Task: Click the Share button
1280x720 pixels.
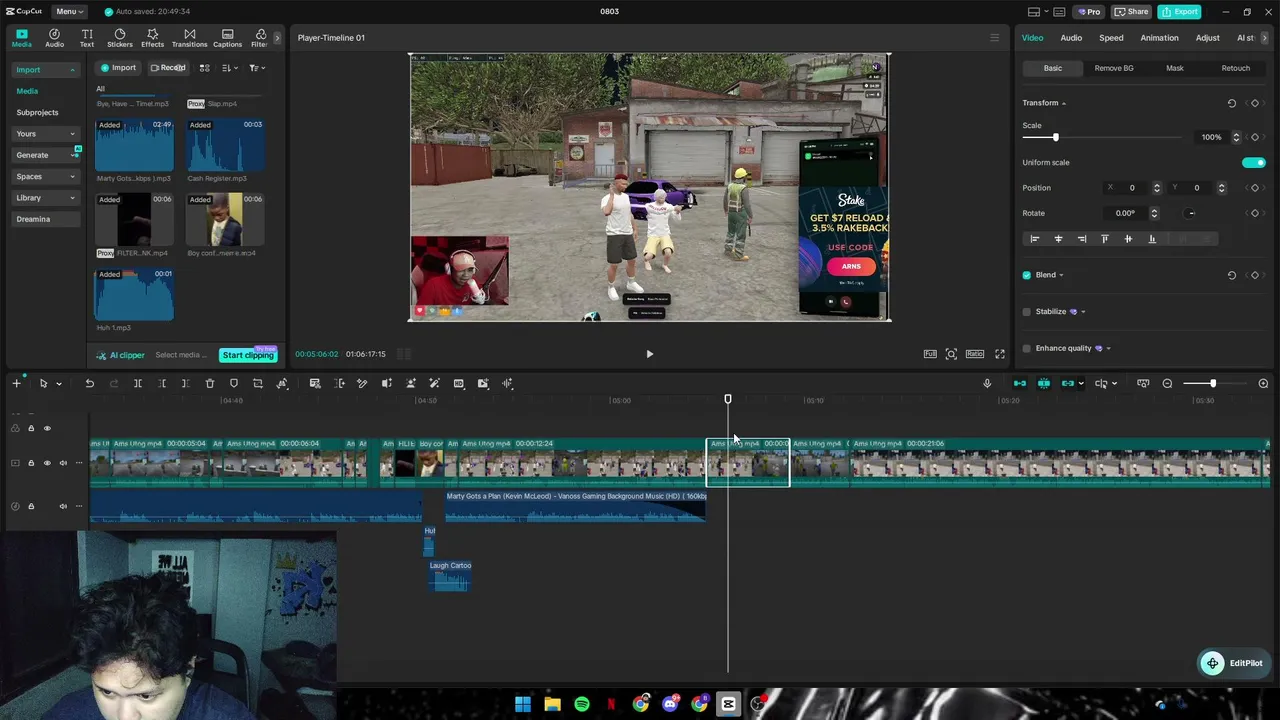Action: (x=1132, y=12)
